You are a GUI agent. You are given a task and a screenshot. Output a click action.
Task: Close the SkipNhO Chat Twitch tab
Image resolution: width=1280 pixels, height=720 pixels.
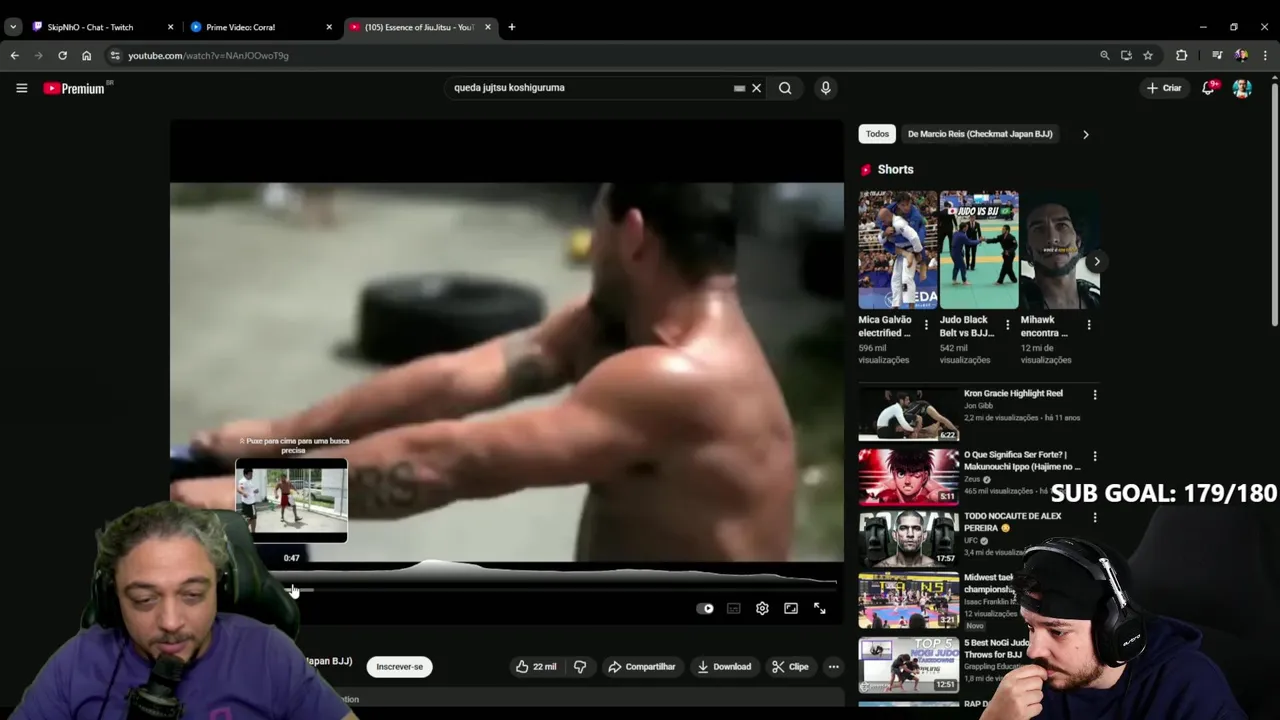coord(170,27)
